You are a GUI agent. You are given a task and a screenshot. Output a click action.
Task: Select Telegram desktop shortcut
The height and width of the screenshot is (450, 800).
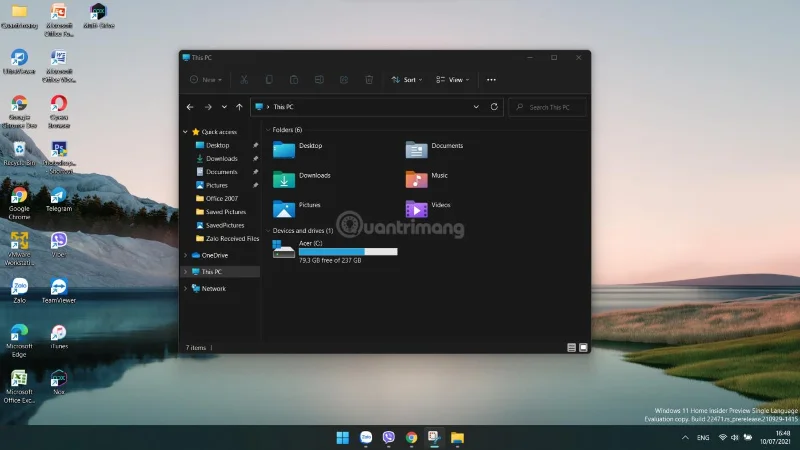(x=59, y=200)
